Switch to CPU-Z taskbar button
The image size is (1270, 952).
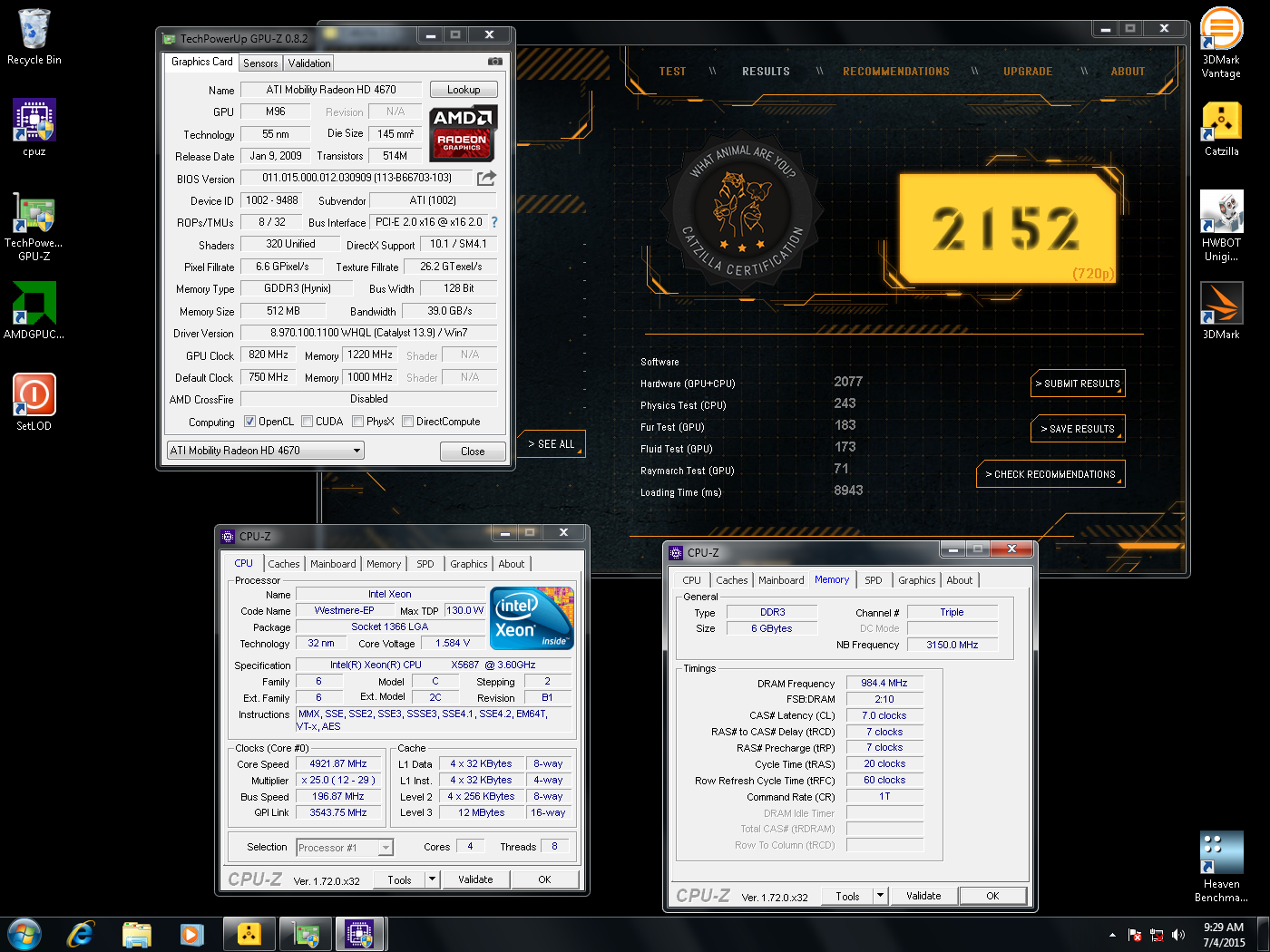360,934
